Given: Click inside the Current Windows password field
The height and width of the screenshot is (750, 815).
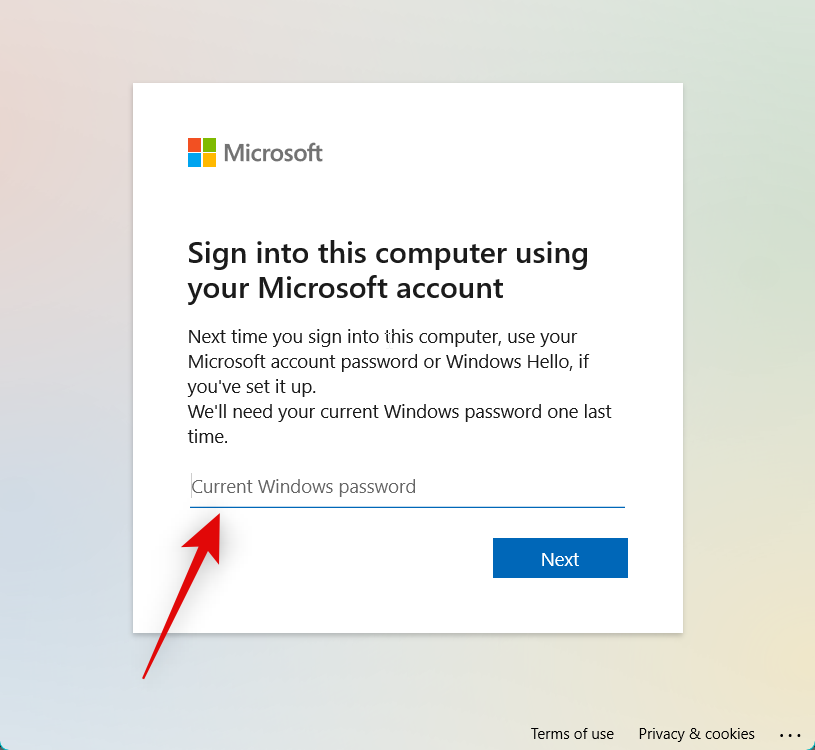Looking at the screenshot, I should pyautogui.click(x=350, y=486).
